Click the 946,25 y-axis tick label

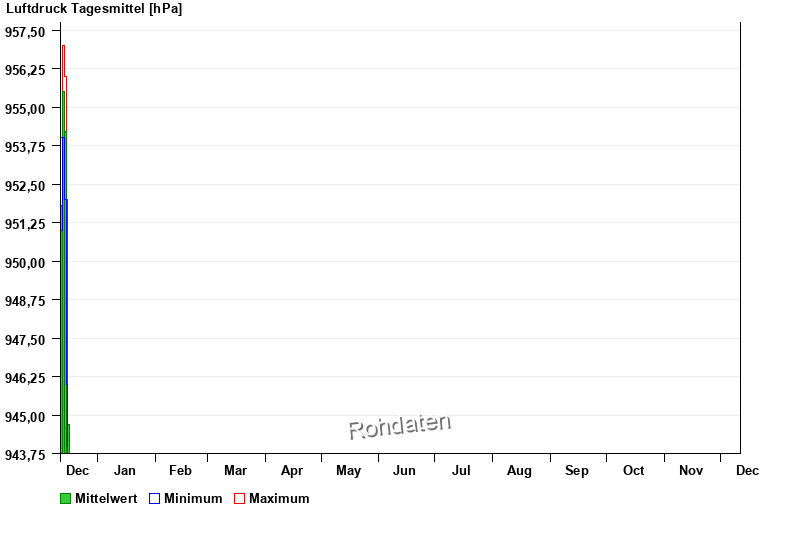pyautogui.click(x=25, y=378)
